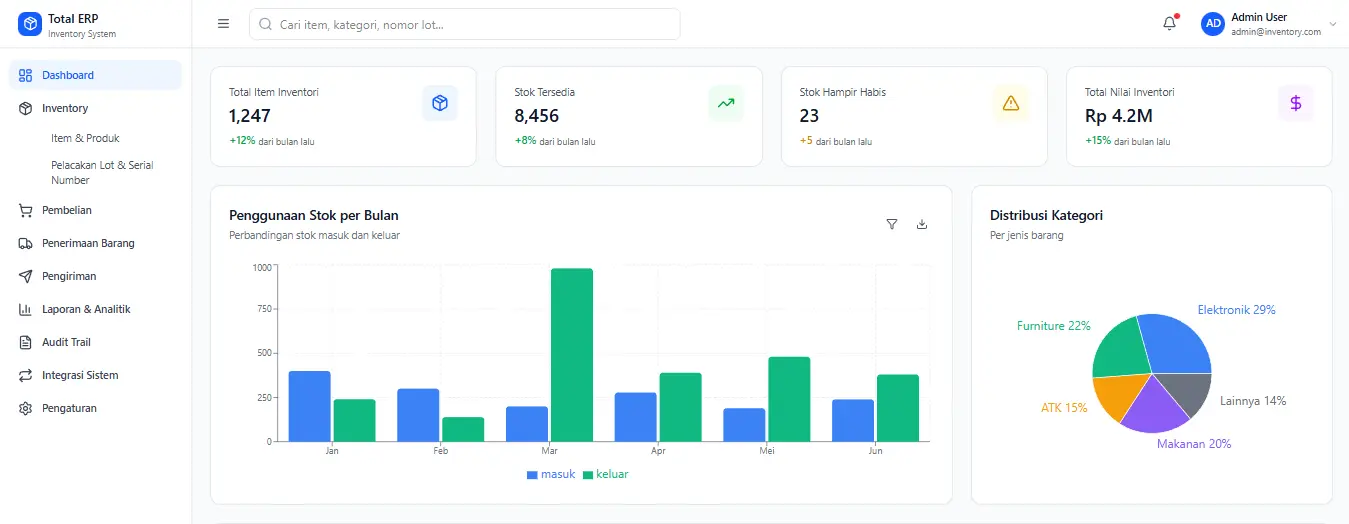Screen dimensions: 1349x524
Task: Click the dollar icon on Total Nilai Inventori
Action: click(x=1295, y=103)
